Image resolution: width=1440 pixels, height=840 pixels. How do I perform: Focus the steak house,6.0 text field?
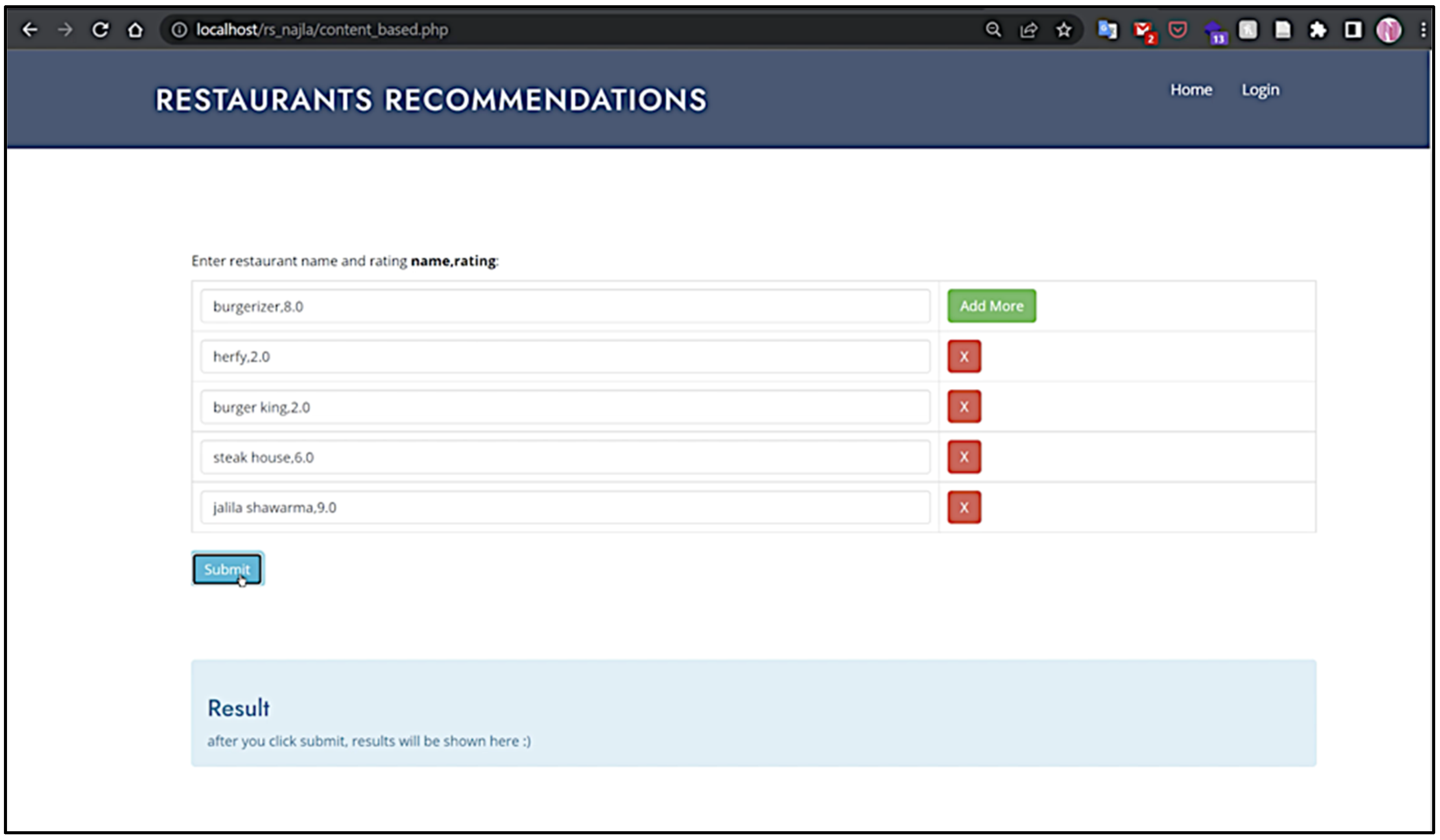[x=565, y=457]
